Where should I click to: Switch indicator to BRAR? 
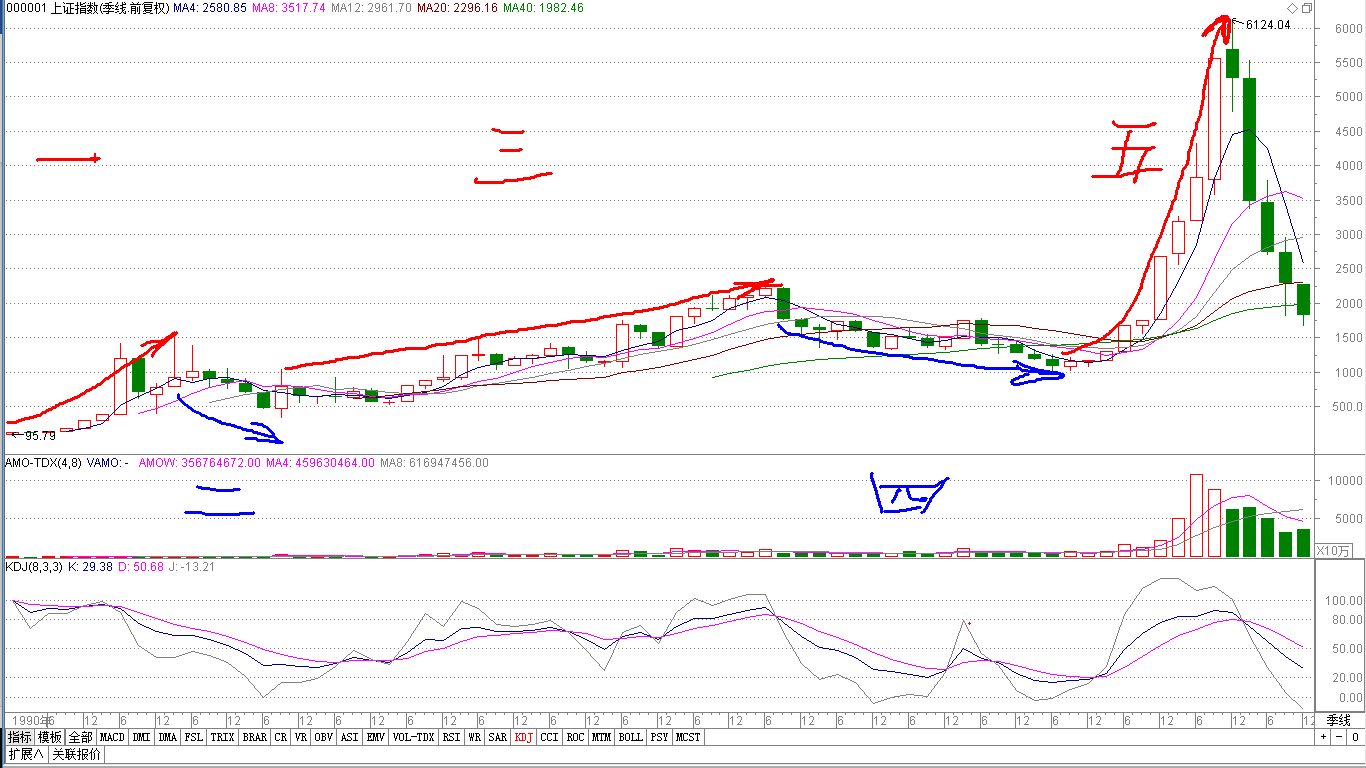[255, 737]
